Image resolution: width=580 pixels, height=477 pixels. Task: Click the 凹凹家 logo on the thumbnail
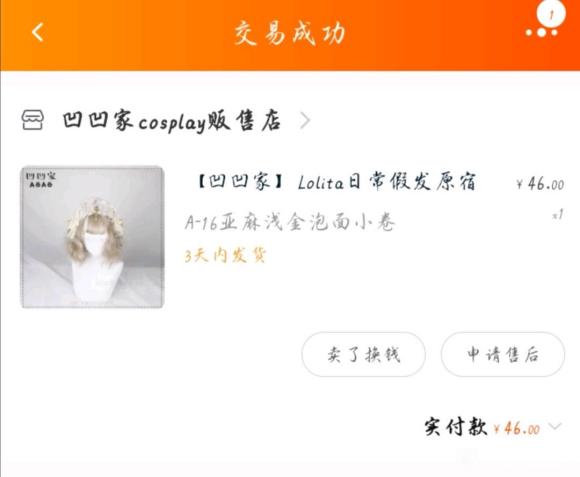click(41, 179)
